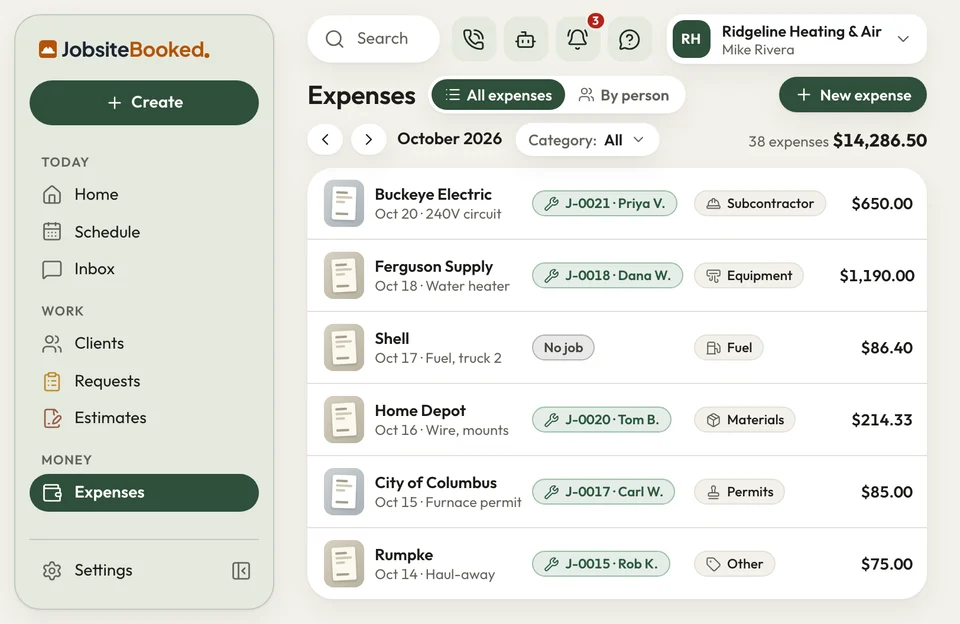Open Estimates in sidebar
This screenshot has height=624, width=960.
[x=144, y=418]
